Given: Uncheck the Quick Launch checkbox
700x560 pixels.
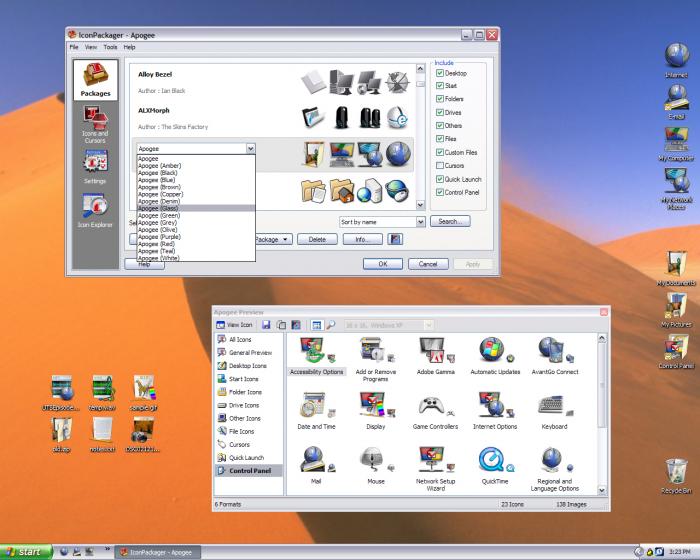Looking at the screenshot, I should 440,179.
